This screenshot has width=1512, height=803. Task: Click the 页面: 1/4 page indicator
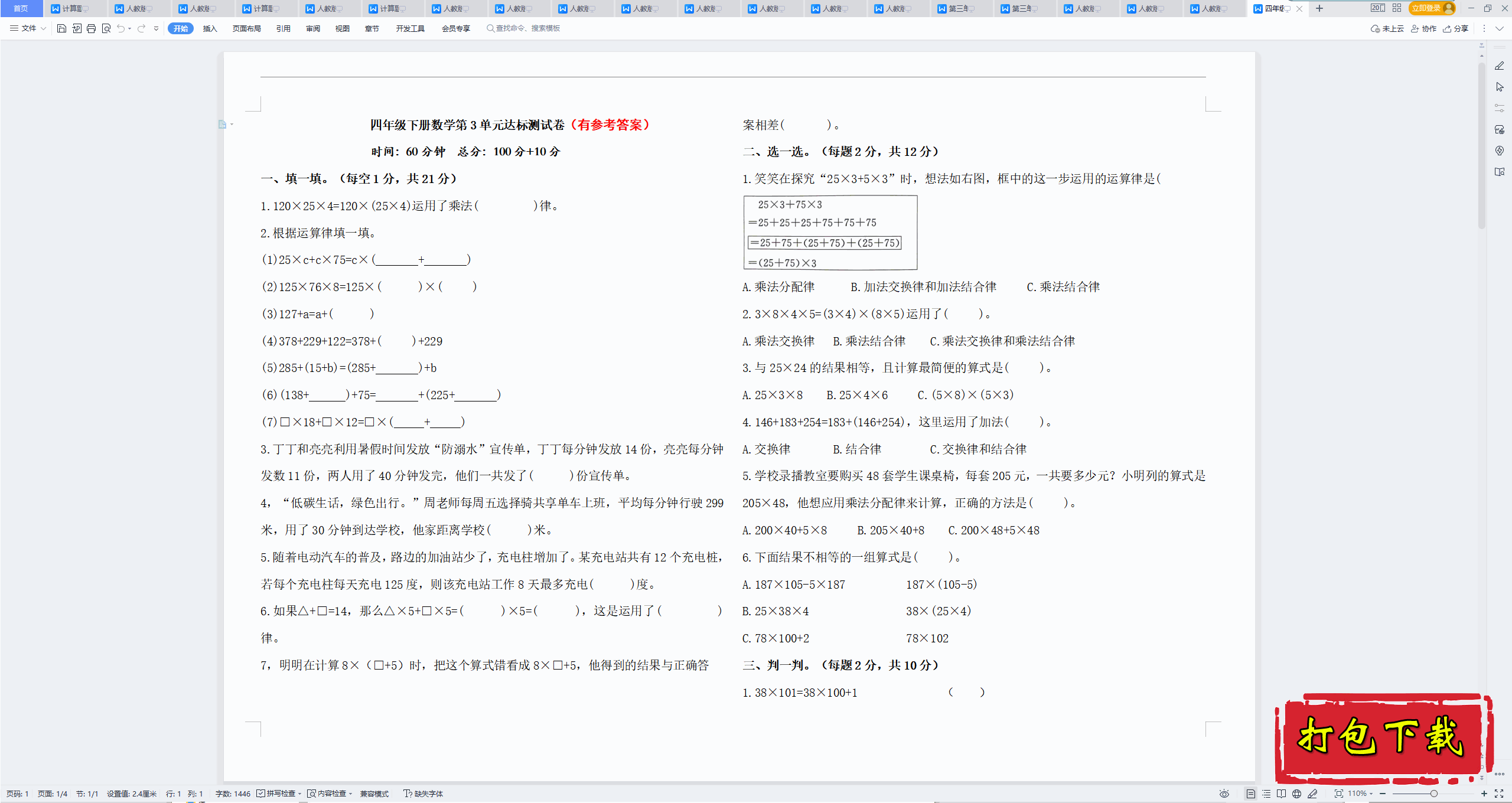pos(53,794)
